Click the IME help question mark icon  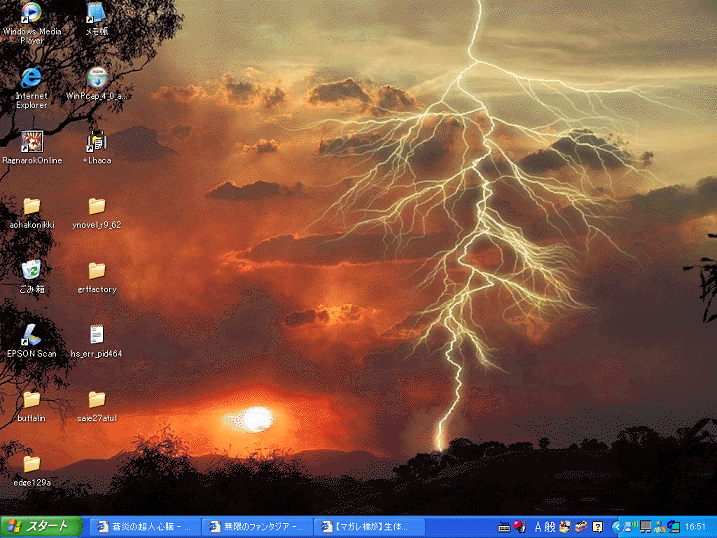coord(597,527)
